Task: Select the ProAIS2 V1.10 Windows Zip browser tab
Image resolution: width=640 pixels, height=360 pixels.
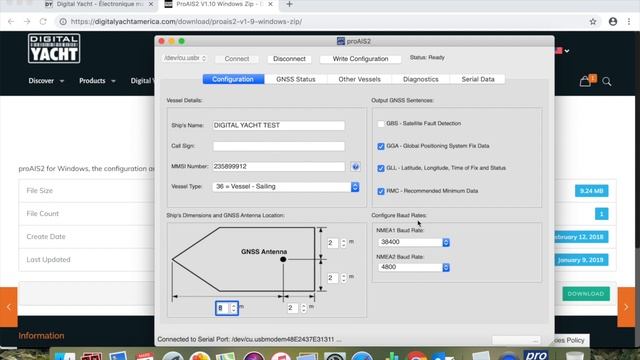Action: tap(218, 4)
